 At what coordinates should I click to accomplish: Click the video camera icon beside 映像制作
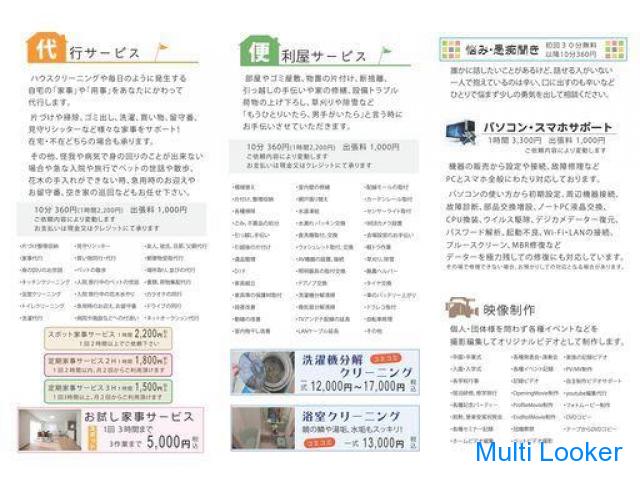461,307
